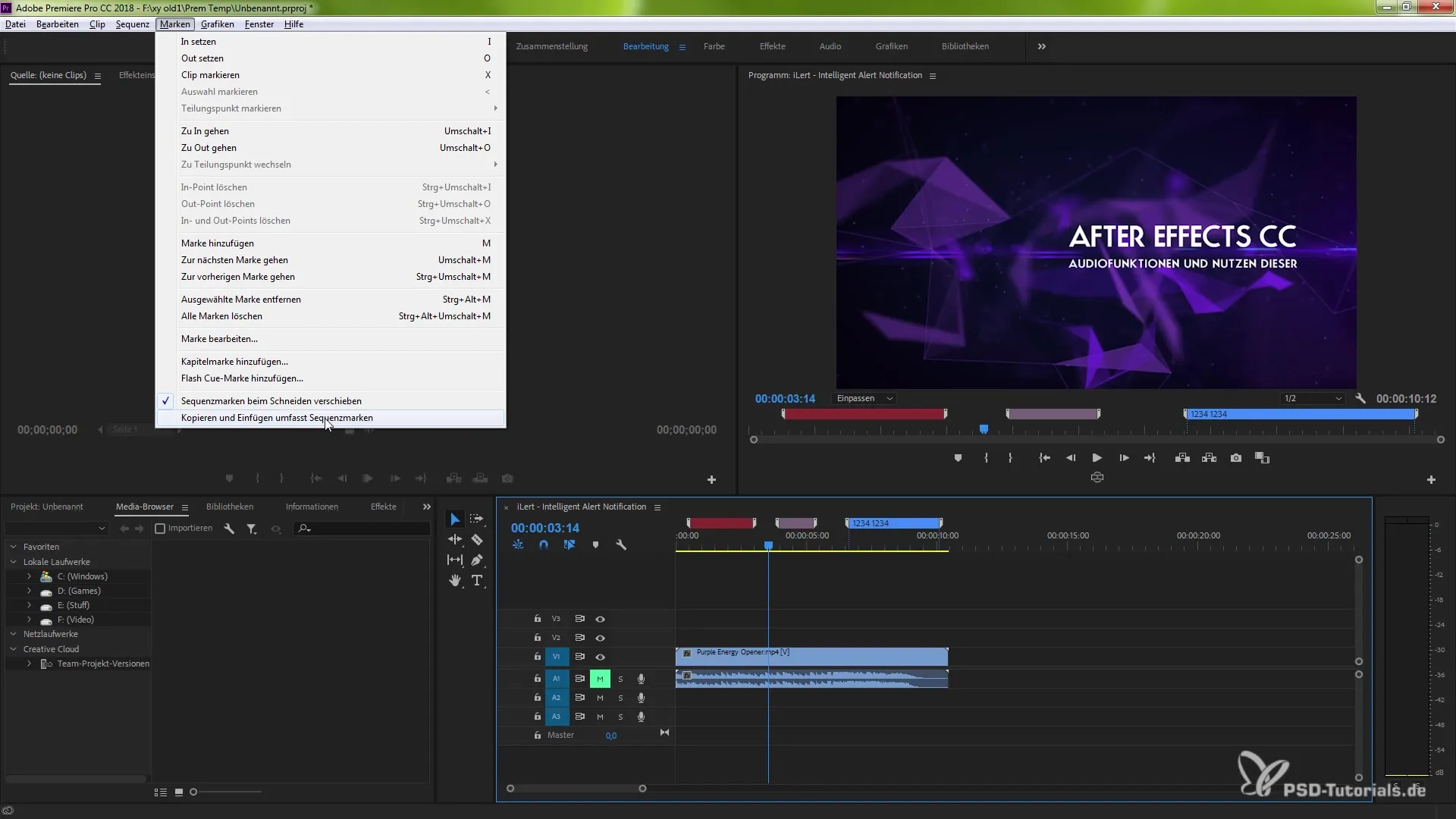1456x819 pixels.
Task: Open Media Browser ingest settings wrench
Action: pos(229,529)
